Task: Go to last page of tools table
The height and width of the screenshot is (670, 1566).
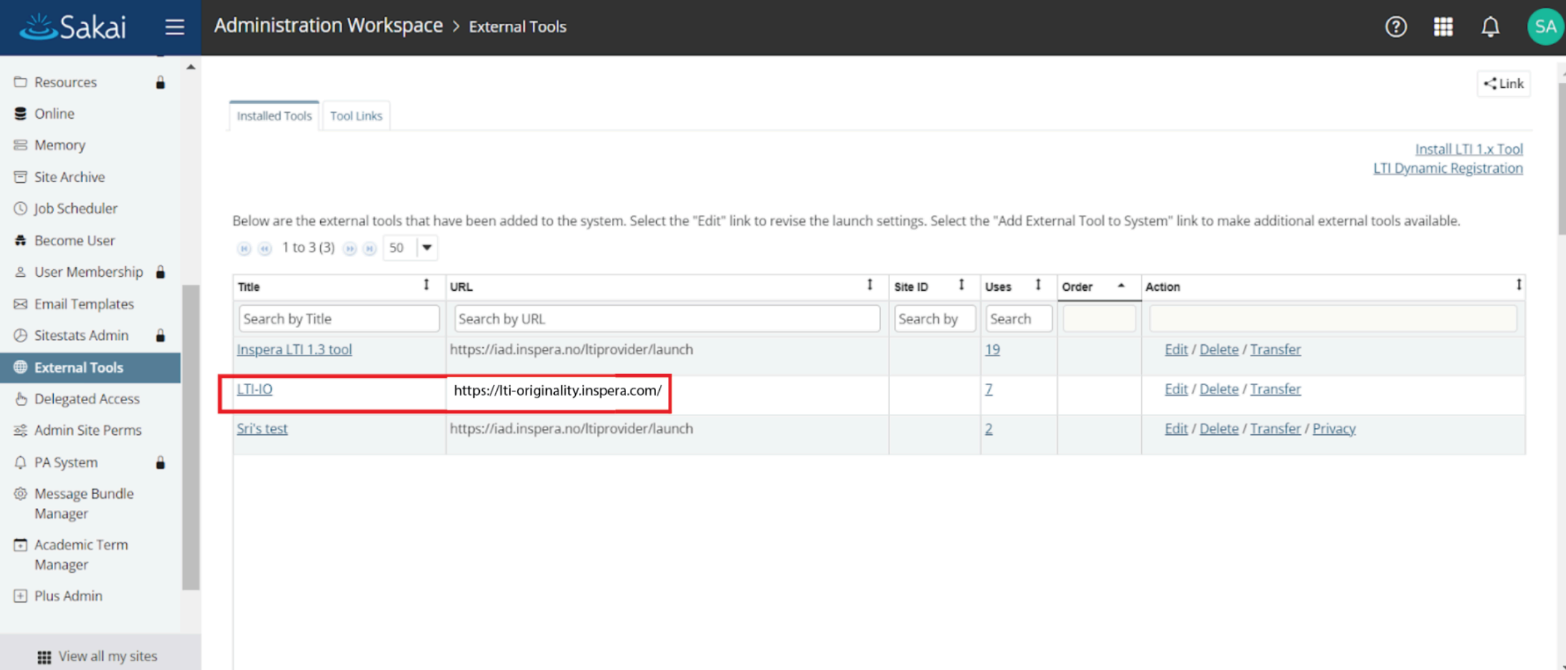Action: (x=370, y=248)
